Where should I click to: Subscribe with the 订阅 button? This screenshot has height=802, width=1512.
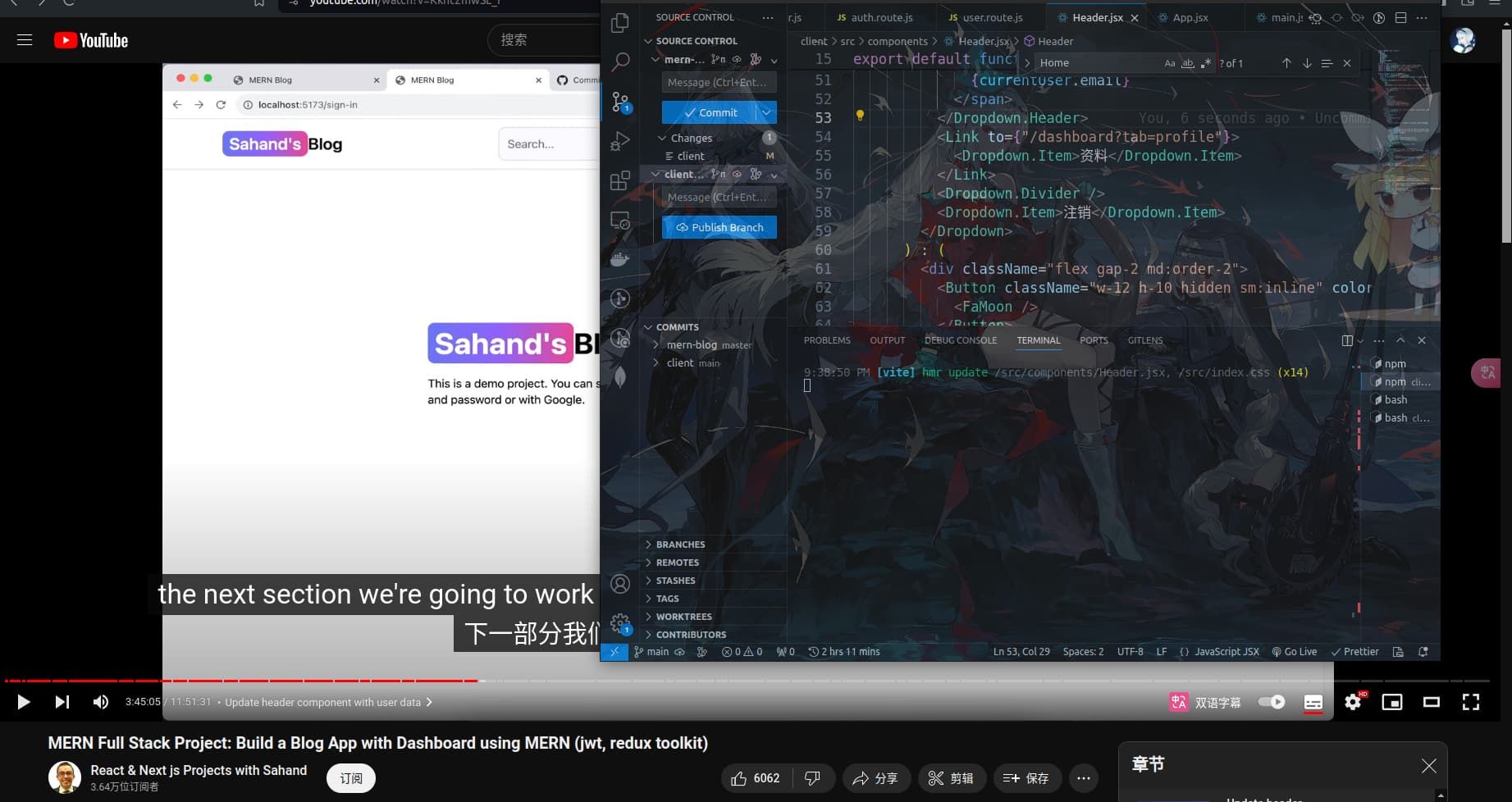(x=351, y=778)
